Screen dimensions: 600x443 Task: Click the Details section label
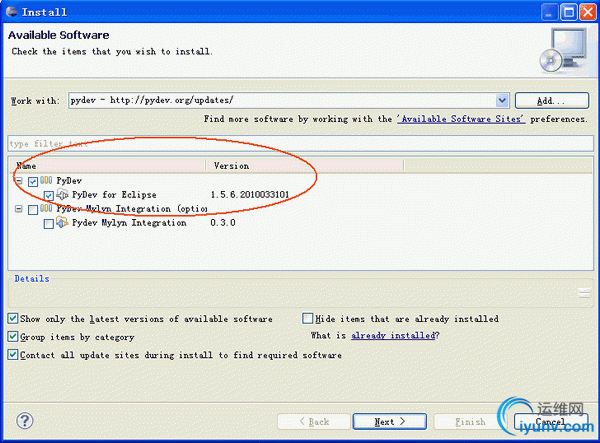click(x=32, y=279)
